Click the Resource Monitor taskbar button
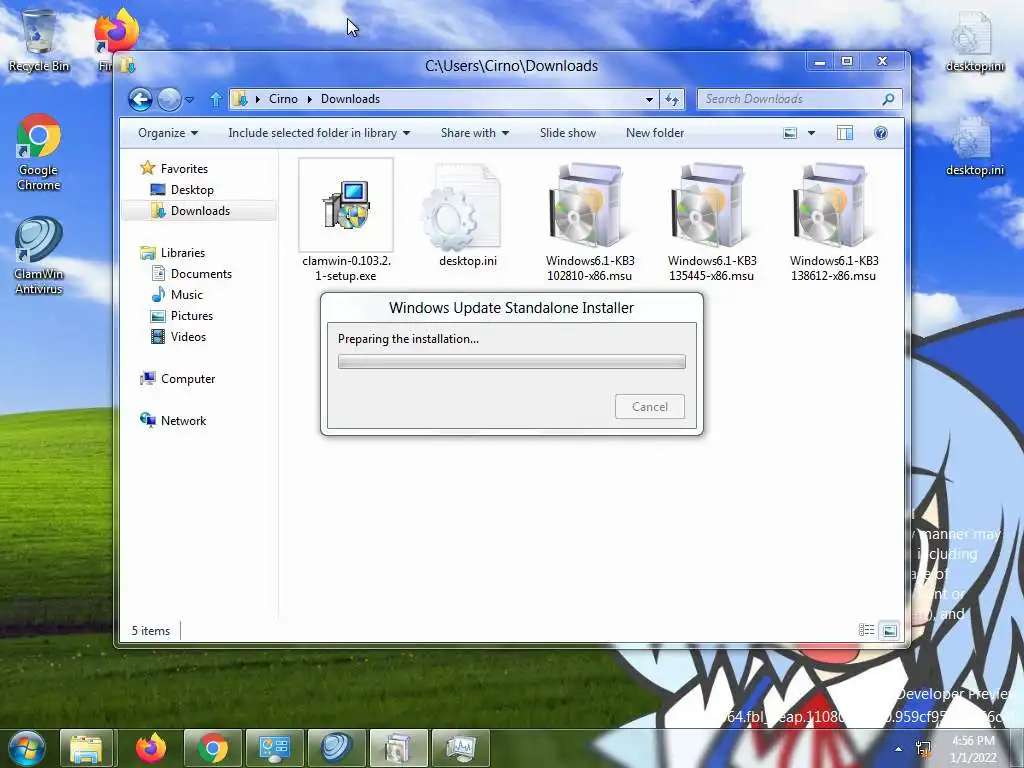1024x768 pixels. point(460,748)
